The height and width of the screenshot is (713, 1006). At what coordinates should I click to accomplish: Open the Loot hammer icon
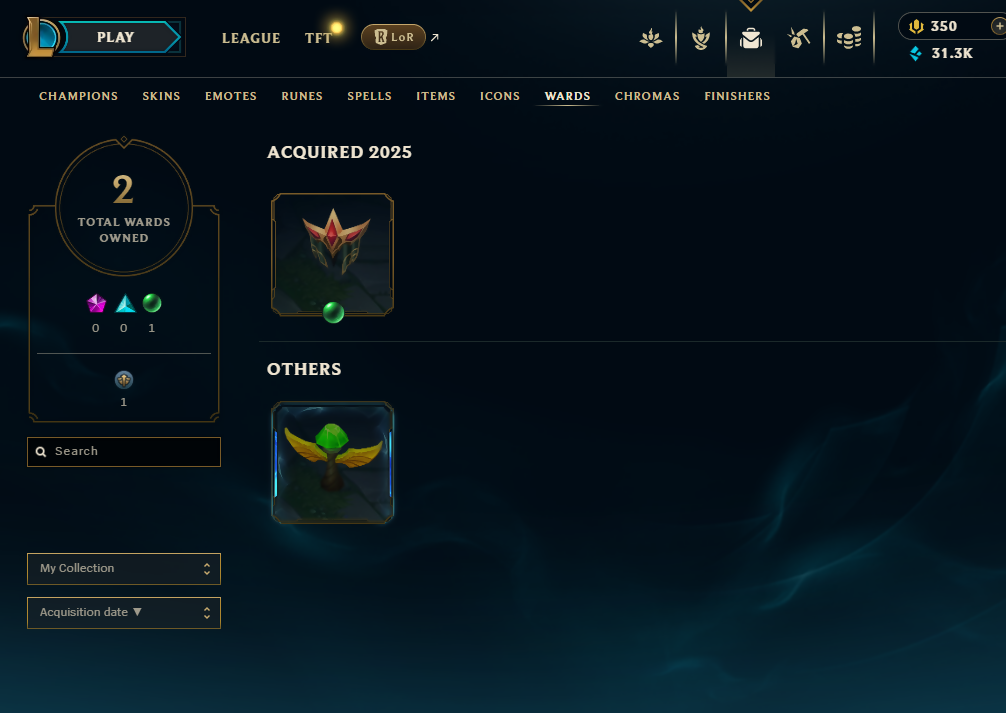point(799,39)
